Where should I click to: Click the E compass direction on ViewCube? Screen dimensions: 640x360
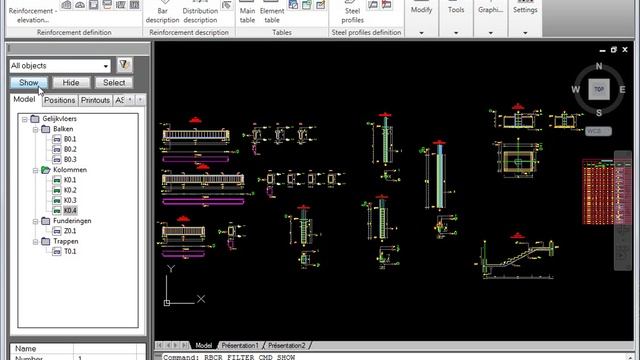(622, 89)
